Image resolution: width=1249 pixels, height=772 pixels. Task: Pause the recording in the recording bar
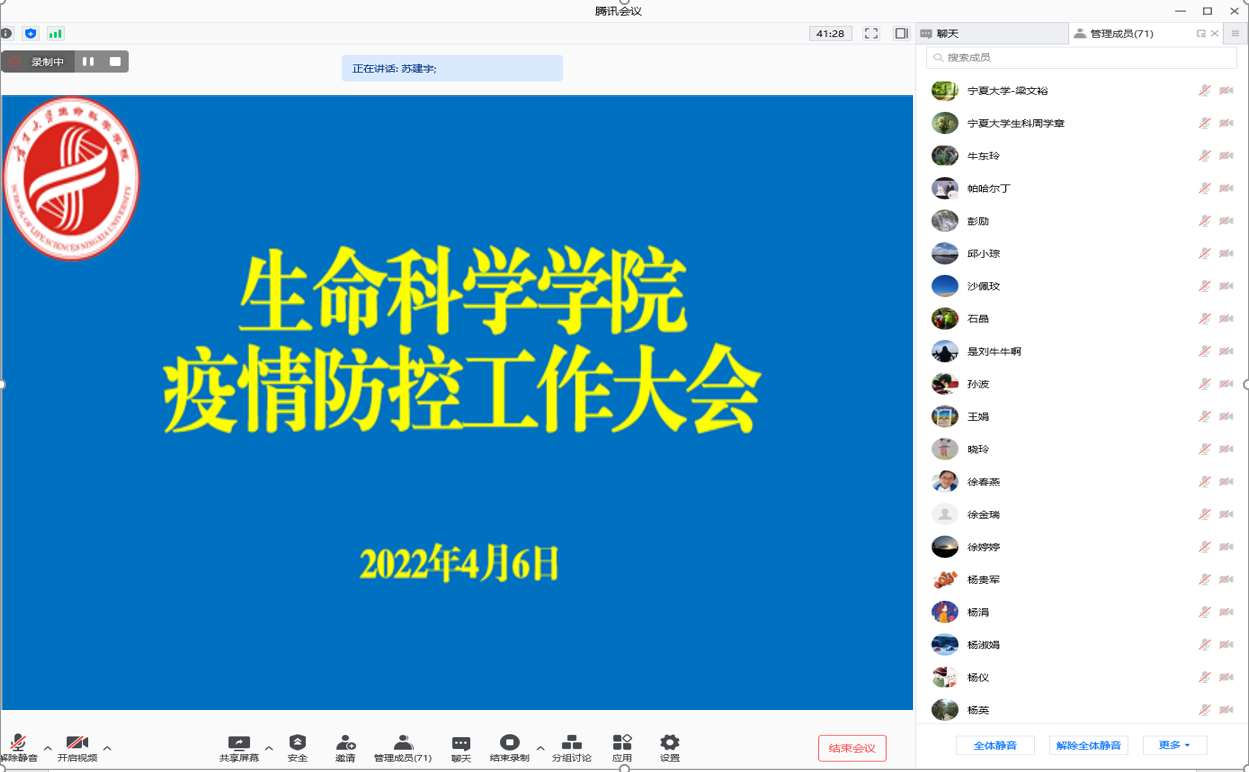click(x=88, y=62)
